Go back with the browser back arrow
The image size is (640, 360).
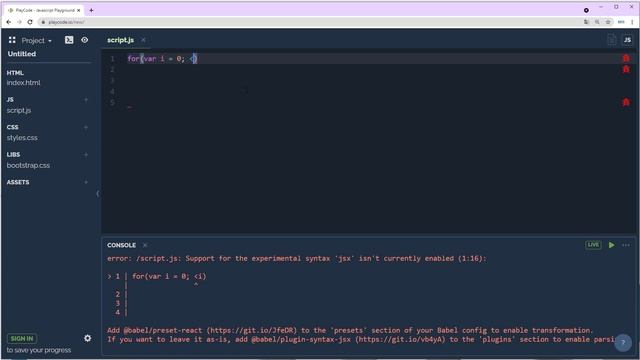click(9, 22)
